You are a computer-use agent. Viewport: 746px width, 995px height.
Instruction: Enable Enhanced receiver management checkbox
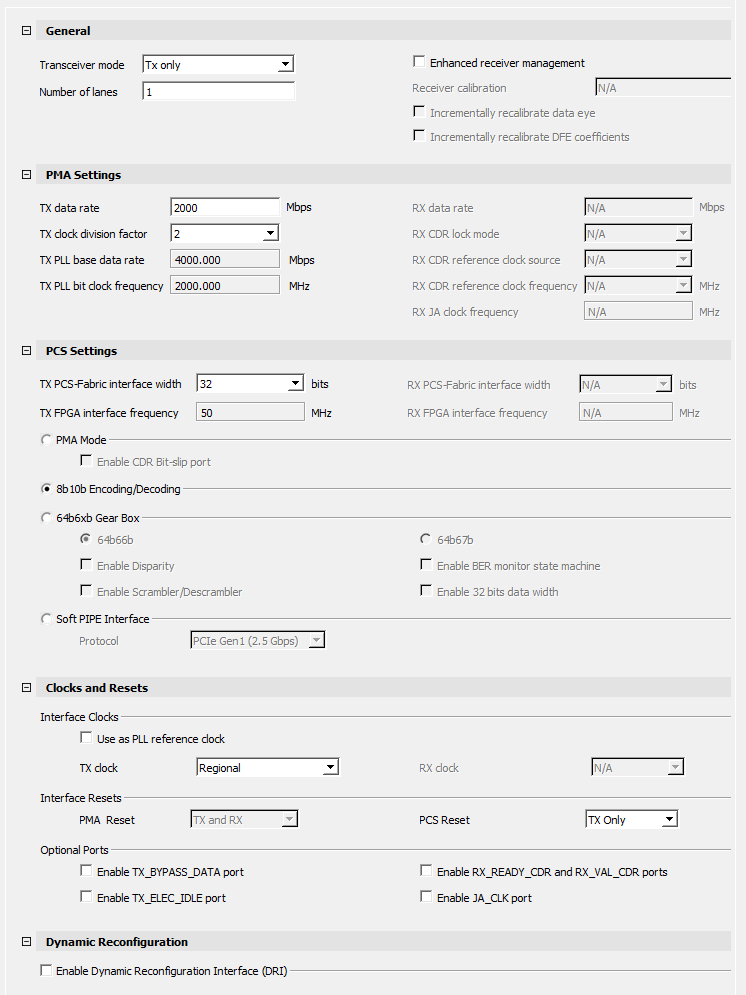click(419, 62)
